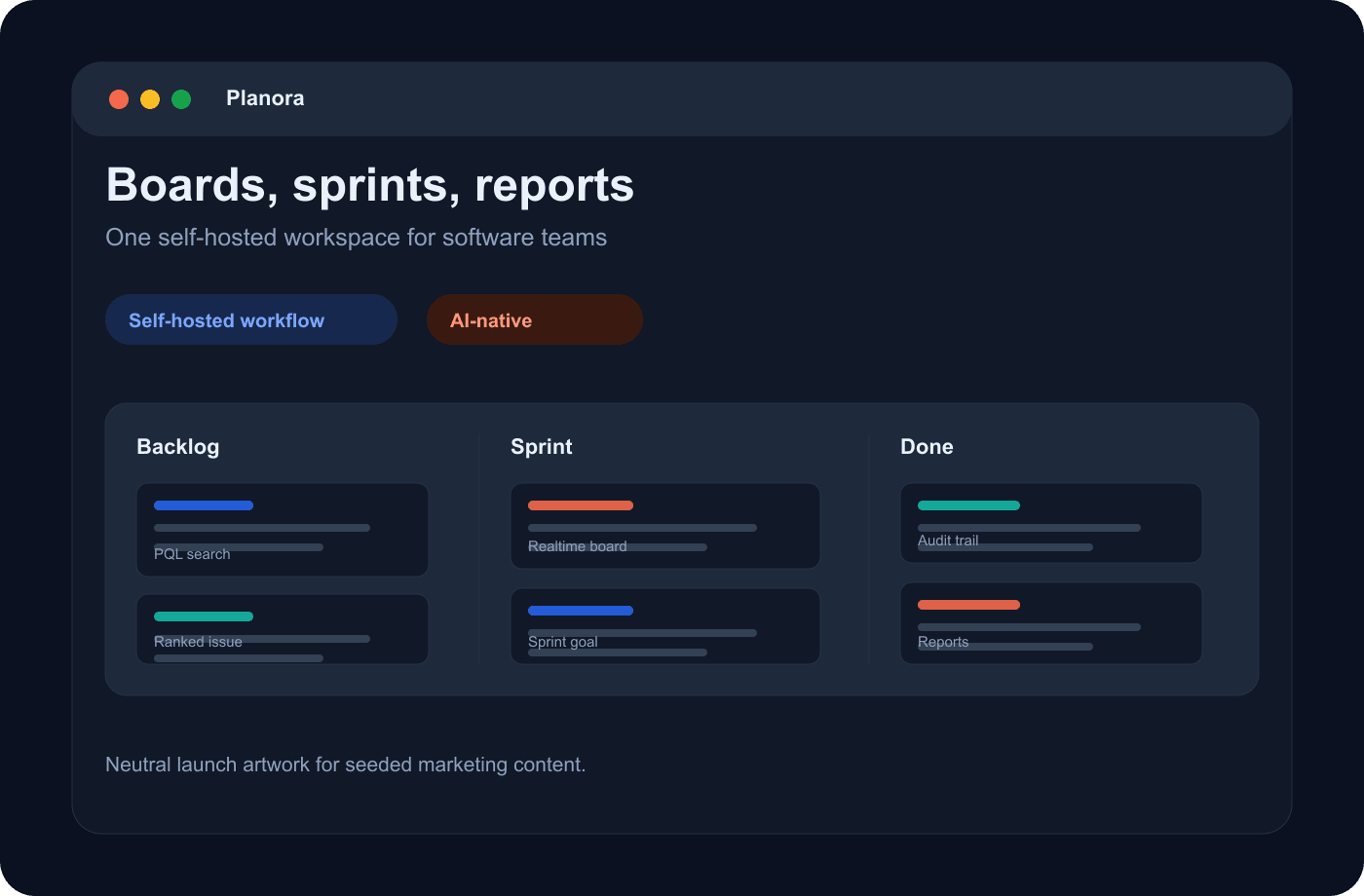
Task: Click the blue tag on Sprint goal card
Action: pyautogui.click(x=581, y=611)
